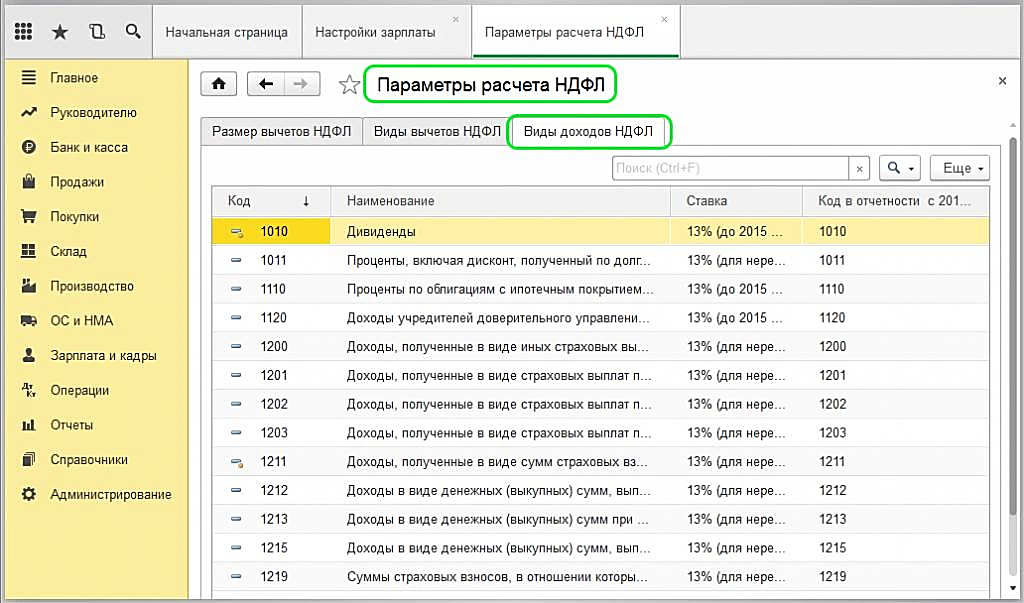1024x603 pixels.
Task: Select Суммы страховых взносов row name
Action: (500, 577)
